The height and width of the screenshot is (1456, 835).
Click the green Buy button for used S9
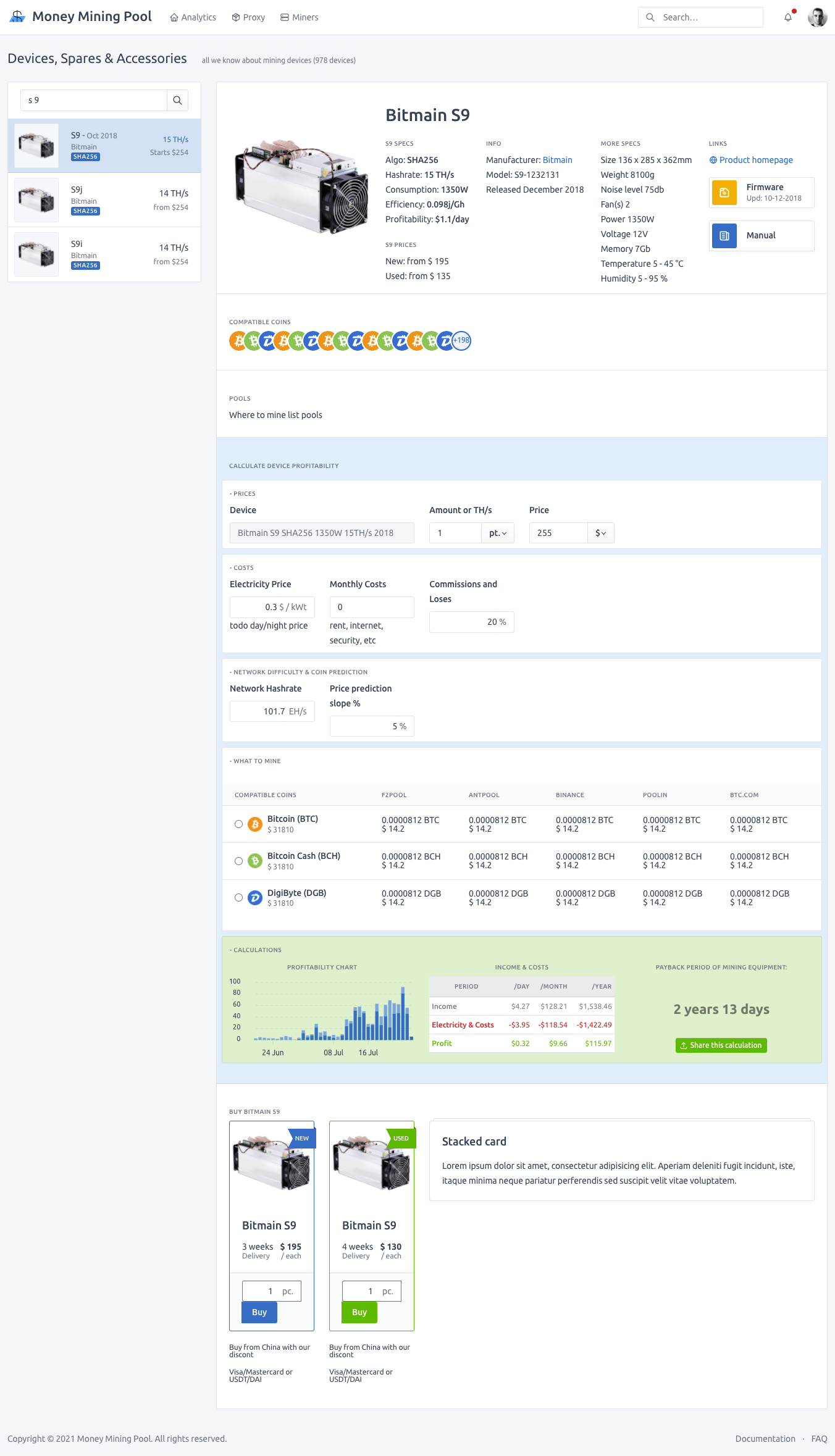pos(359,1312)
